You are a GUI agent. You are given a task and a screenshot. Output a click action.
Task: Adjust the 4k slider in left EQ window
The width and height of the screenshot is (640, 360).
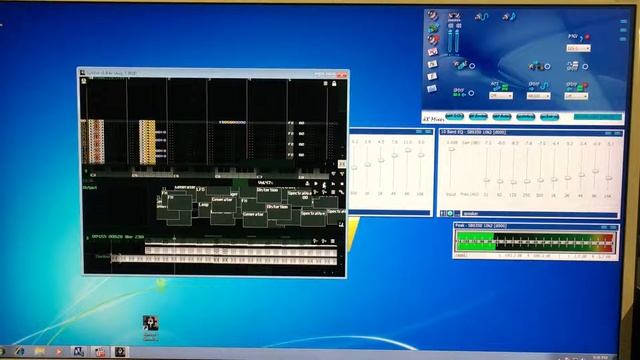click(394, 156)
